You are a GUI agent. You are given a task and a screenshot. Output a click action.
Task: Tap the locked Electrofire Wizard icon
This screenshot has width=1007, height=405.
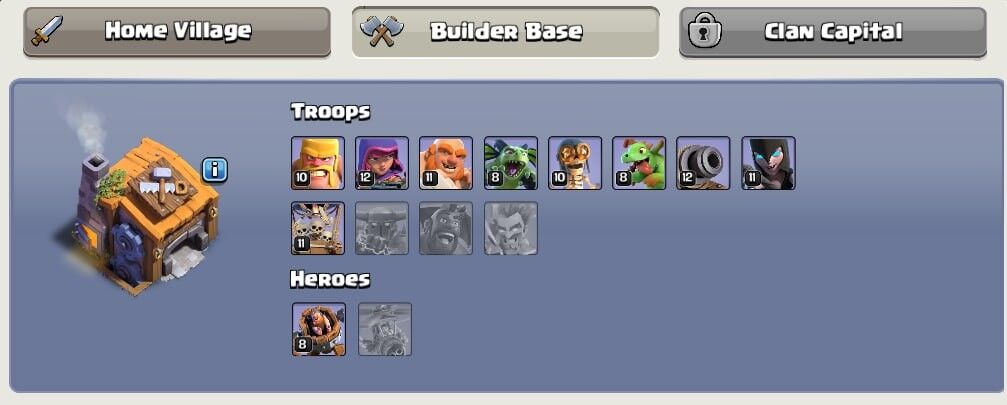[511, 228]
